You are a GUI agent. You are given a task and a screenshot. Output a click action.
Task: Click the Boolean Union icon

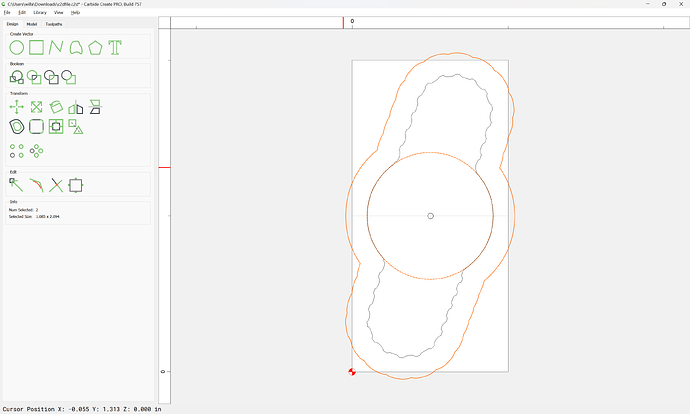coord(16,77)
